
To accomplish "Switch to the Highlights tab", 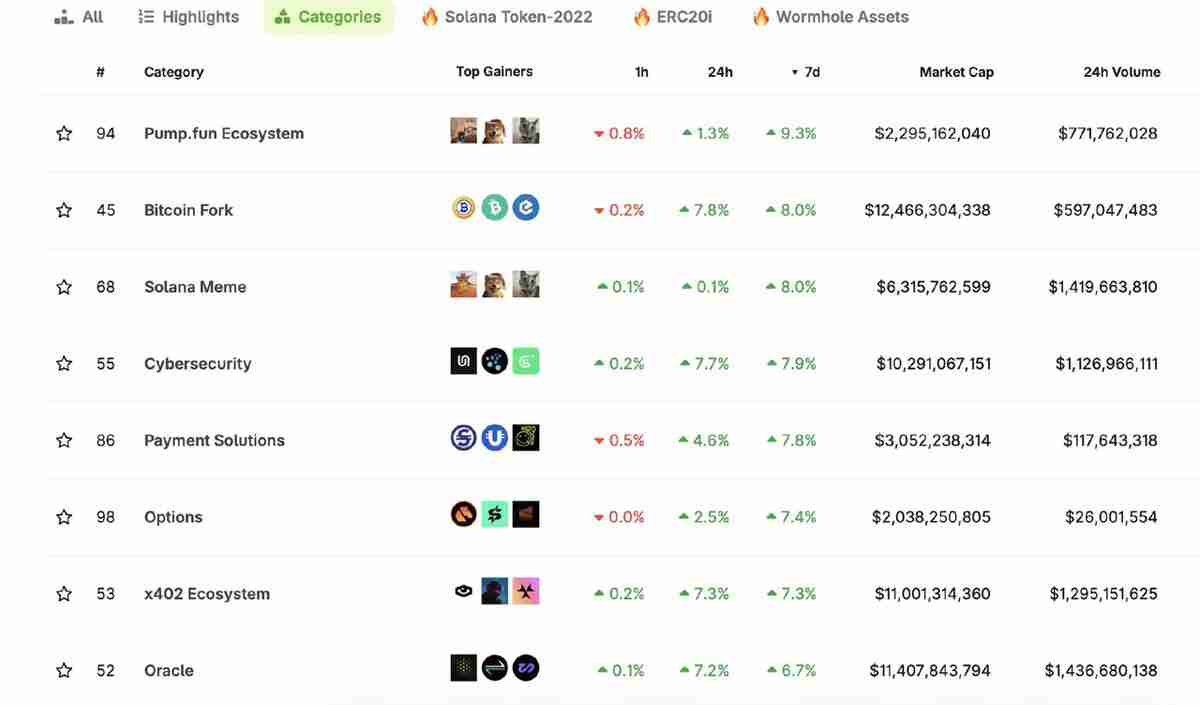I will [x=189, y=17].
